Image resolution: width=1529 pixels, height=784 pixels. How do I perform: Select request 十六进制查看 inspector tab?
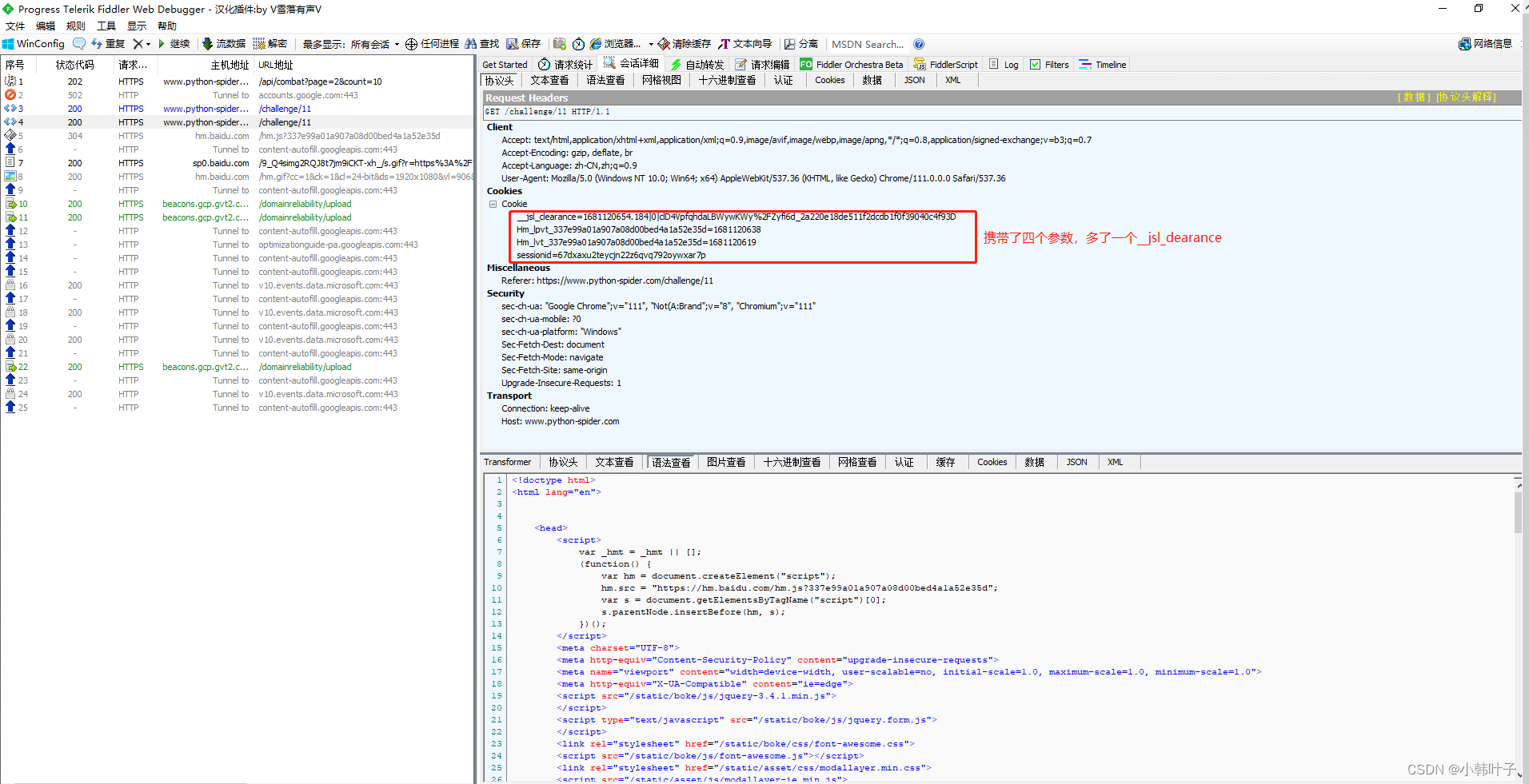tap(727, 80)
